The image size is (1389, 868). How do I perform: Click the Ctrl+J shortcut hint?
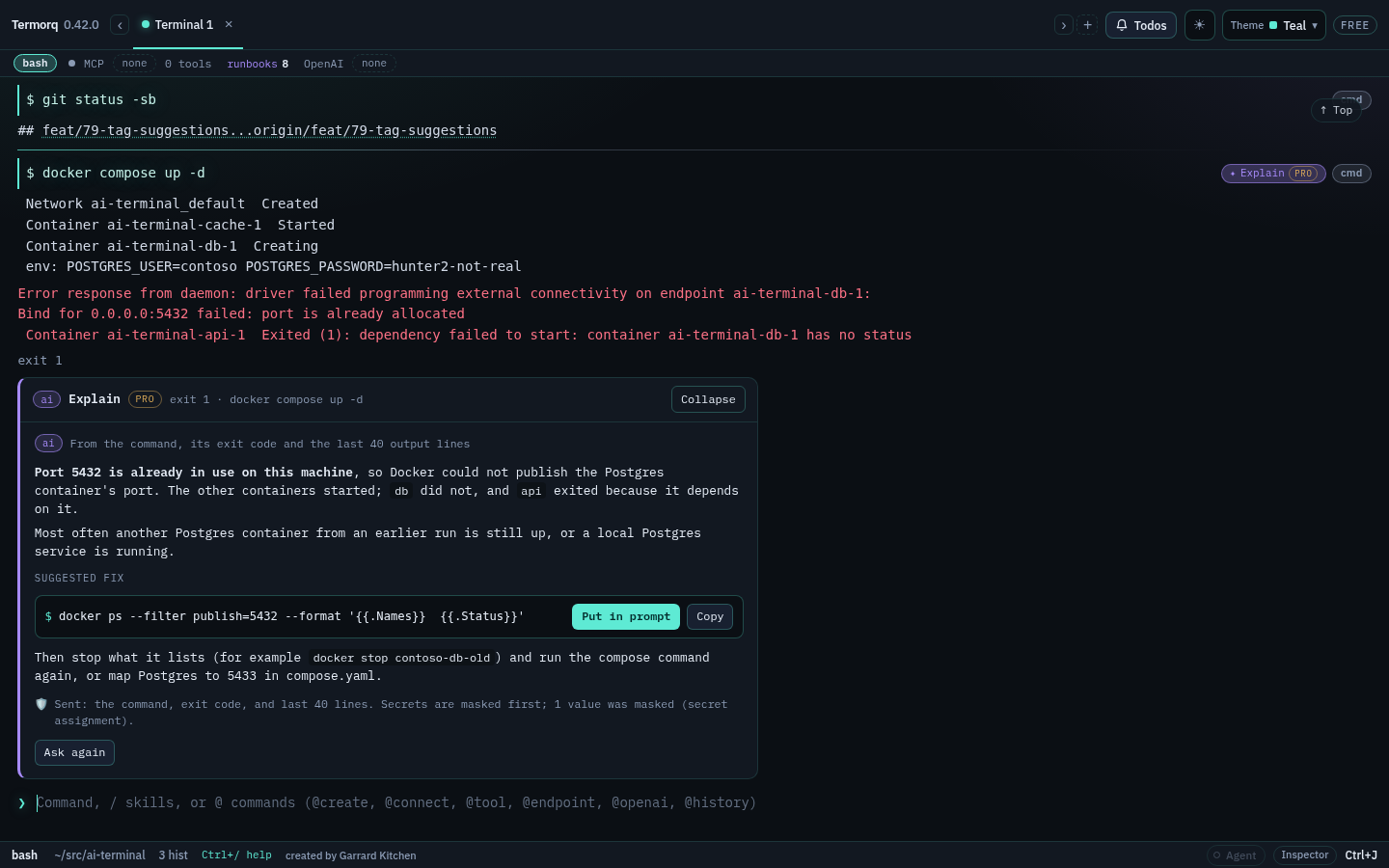coord(1361,855)
